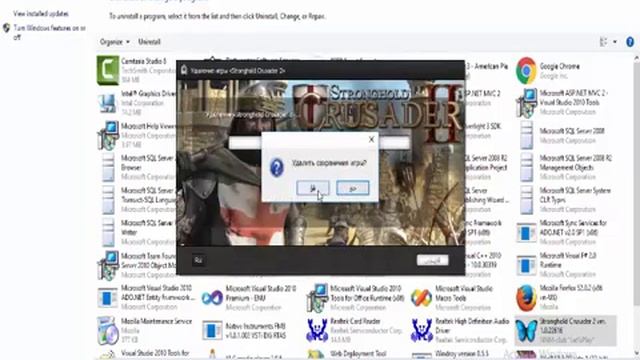The height and width of the screenshot is (360, 640).
Task: Open the Organize dropdown menu
Action: coord(115,42)
